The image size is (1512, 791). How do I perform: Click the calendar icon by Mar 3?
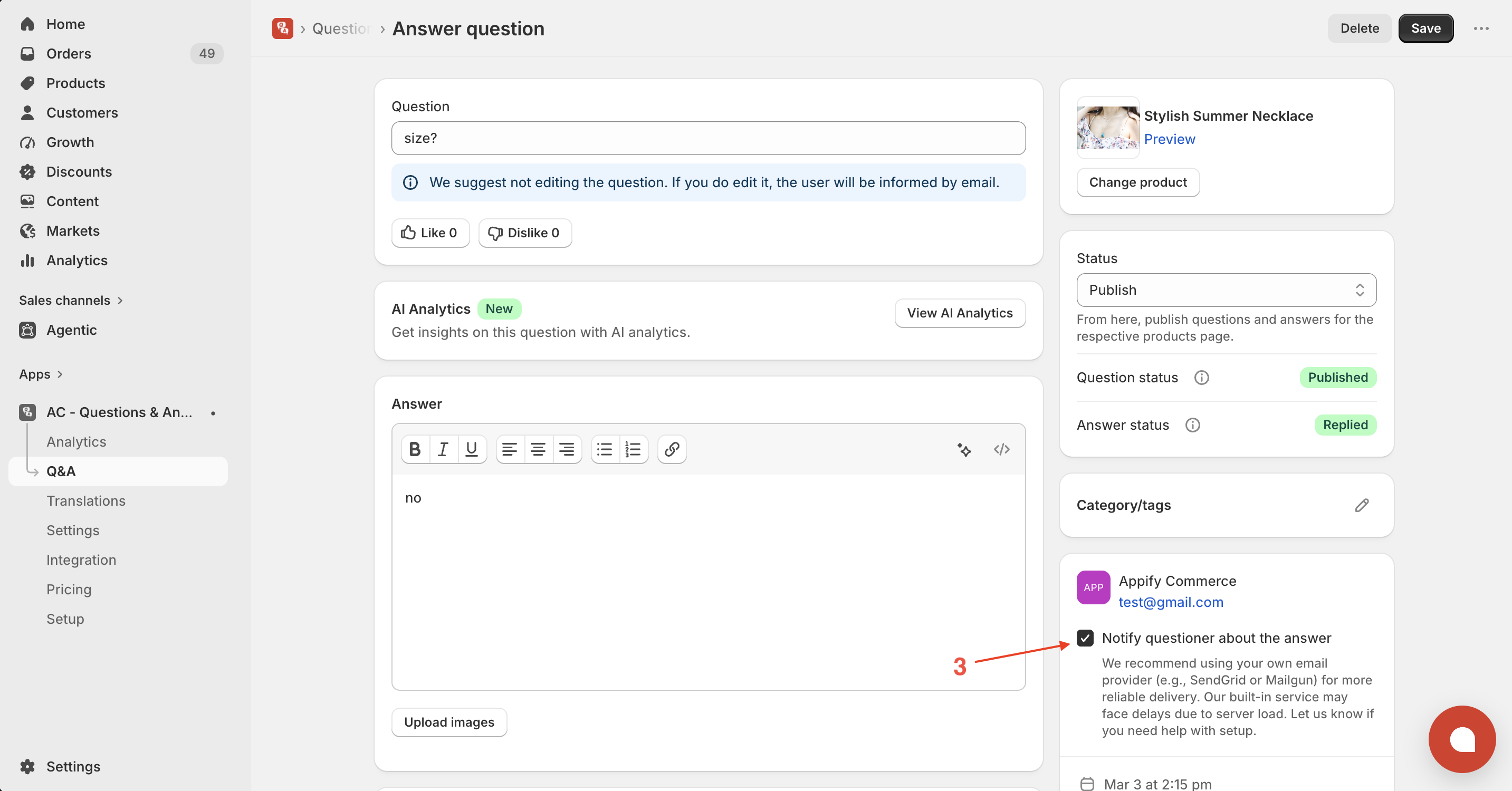click(x=1087, y=784)
